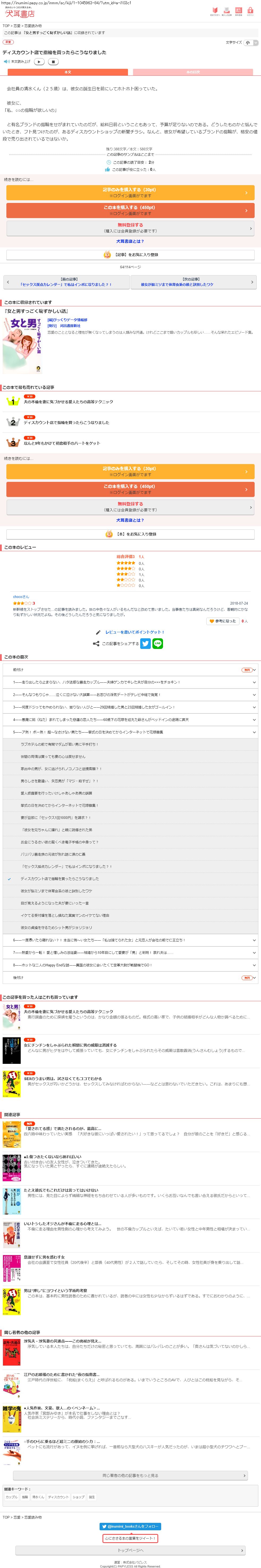Click the number 3 crown ranking icon
The width and height of the screenshot is (261, 1568).
click(13, 443)
